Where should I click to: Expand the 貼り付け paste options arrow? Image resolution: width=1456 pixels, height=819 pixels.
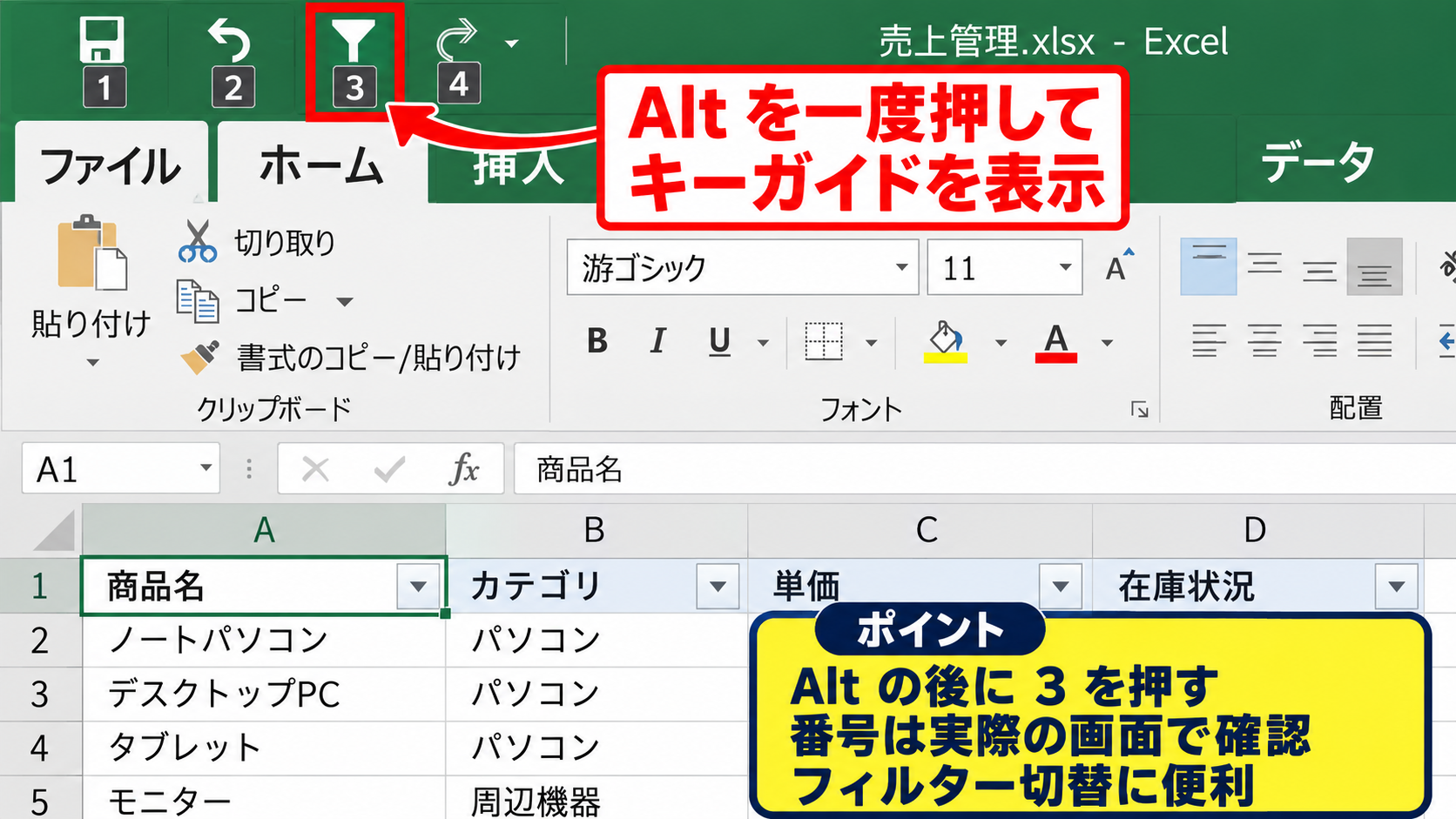pos(92,362)
